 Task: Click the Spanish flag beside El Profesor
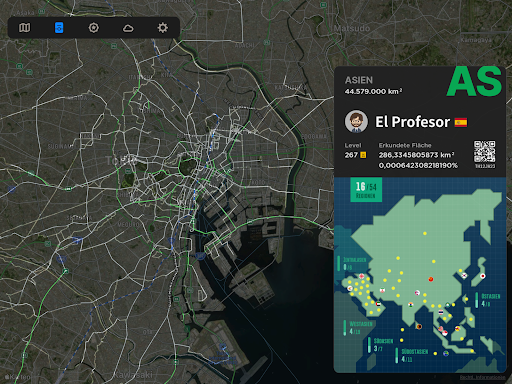461,122
